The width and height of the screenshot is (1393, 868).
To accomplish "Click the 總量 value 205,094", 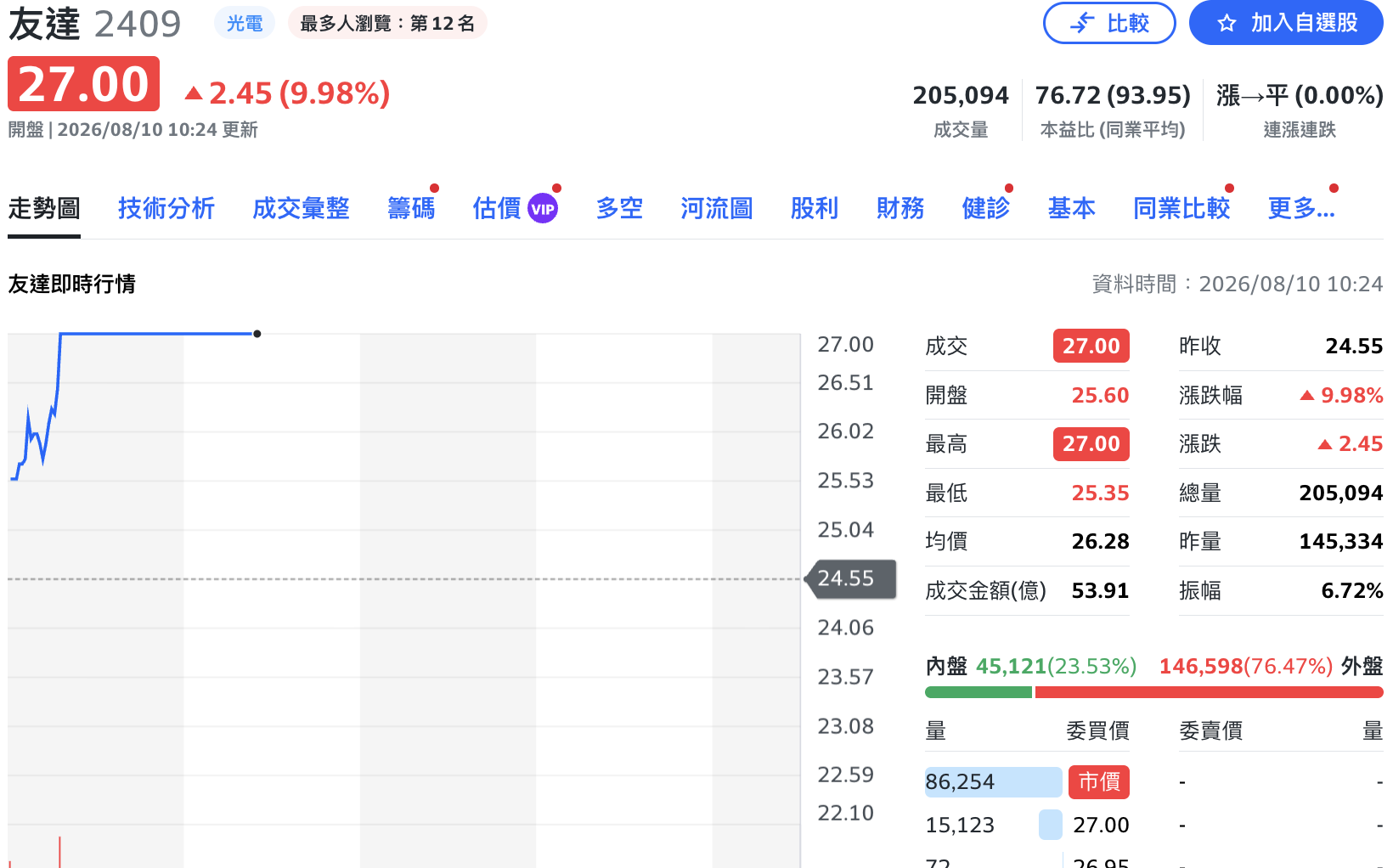I will click(1341, 493).
